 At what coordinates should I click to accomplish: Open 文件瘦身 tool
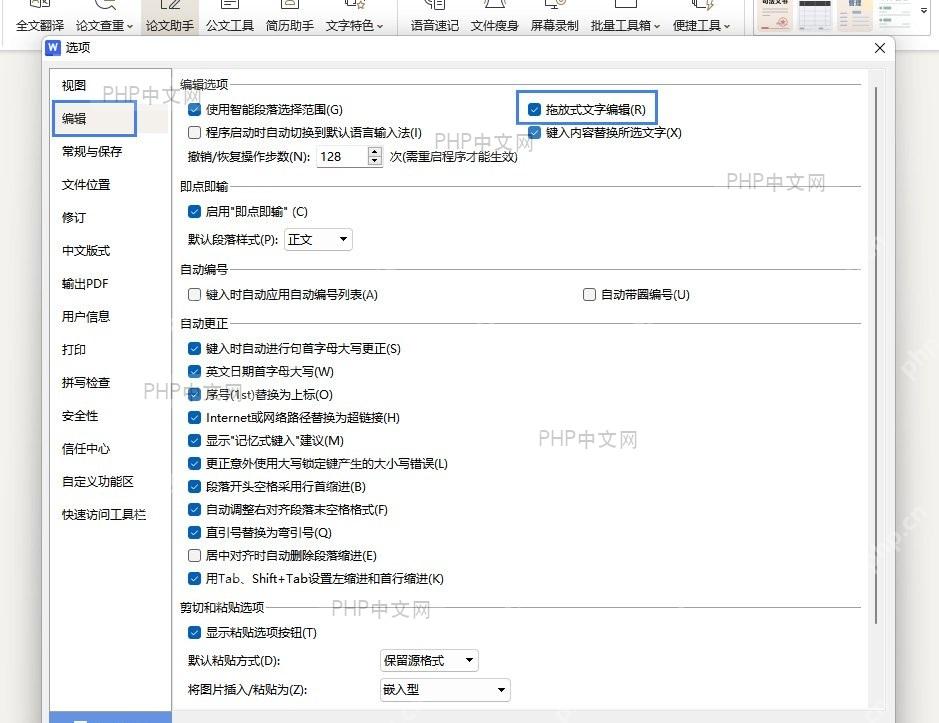tap(494, 17)
